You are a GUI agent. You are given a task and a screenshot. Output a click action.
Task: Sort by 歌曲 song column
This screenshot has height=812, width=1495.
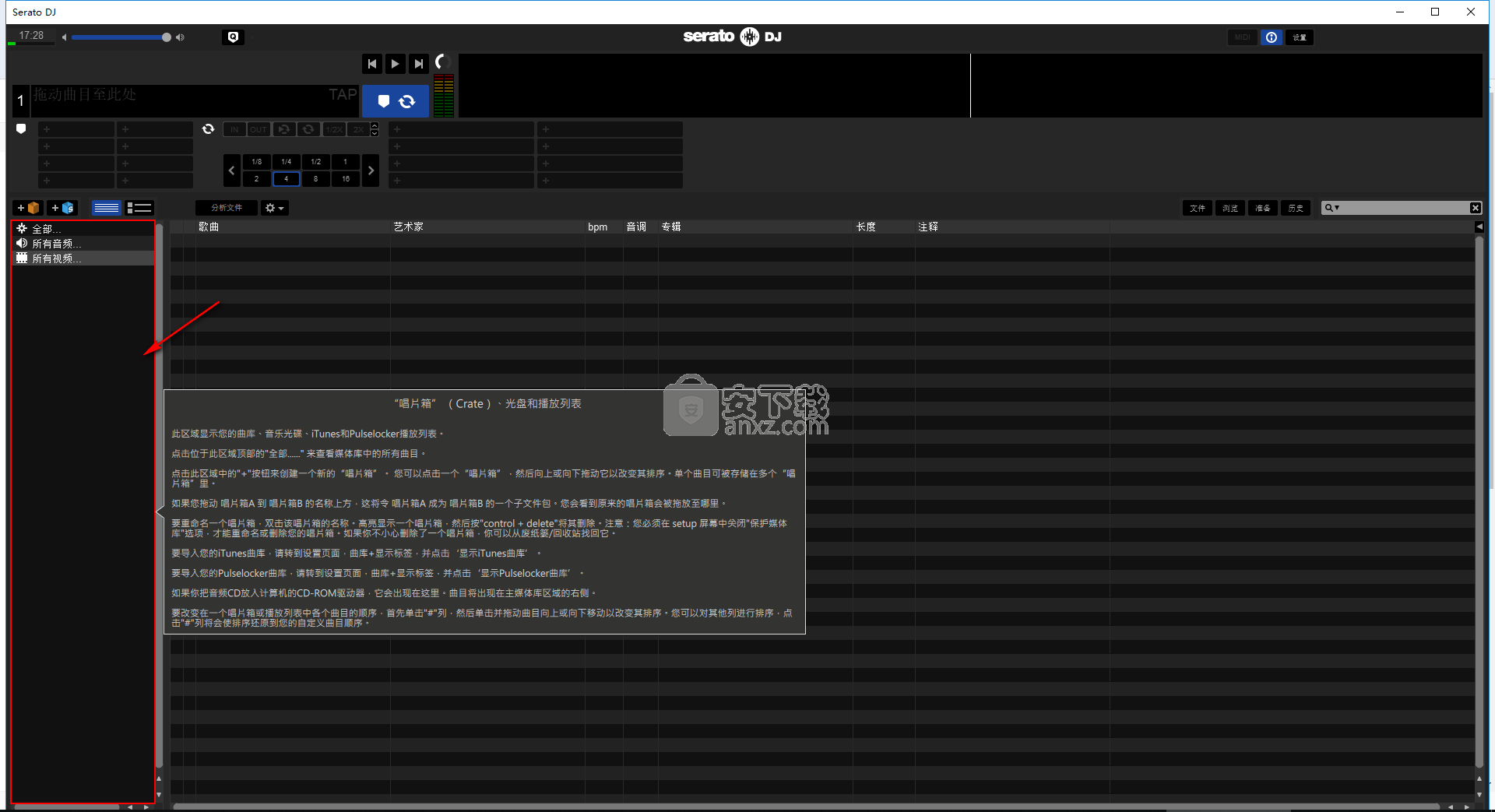[293, 227]
